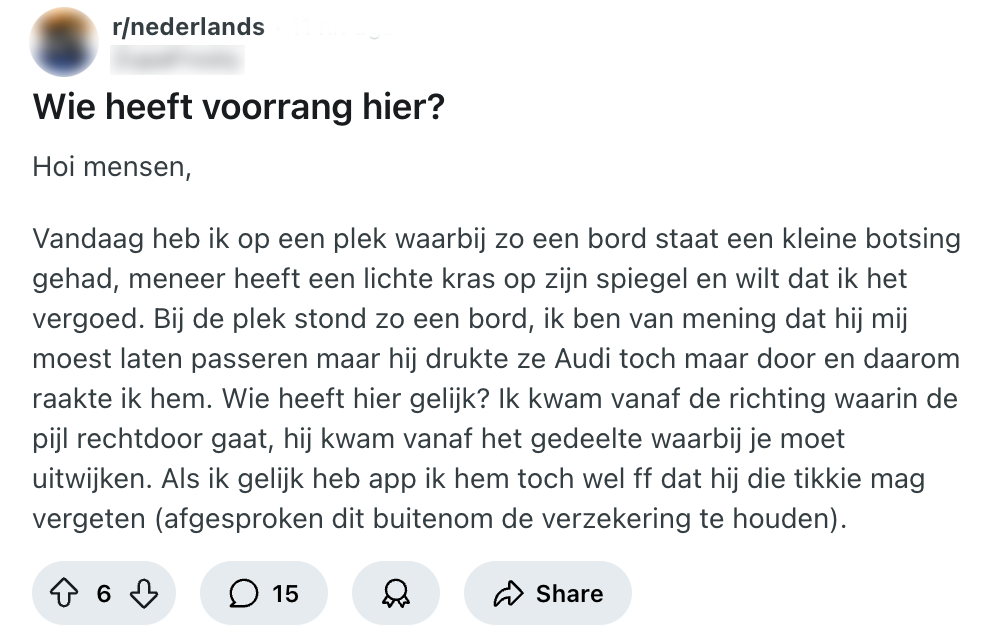Click the 'Hoi mensen,' greeting line

111,166
